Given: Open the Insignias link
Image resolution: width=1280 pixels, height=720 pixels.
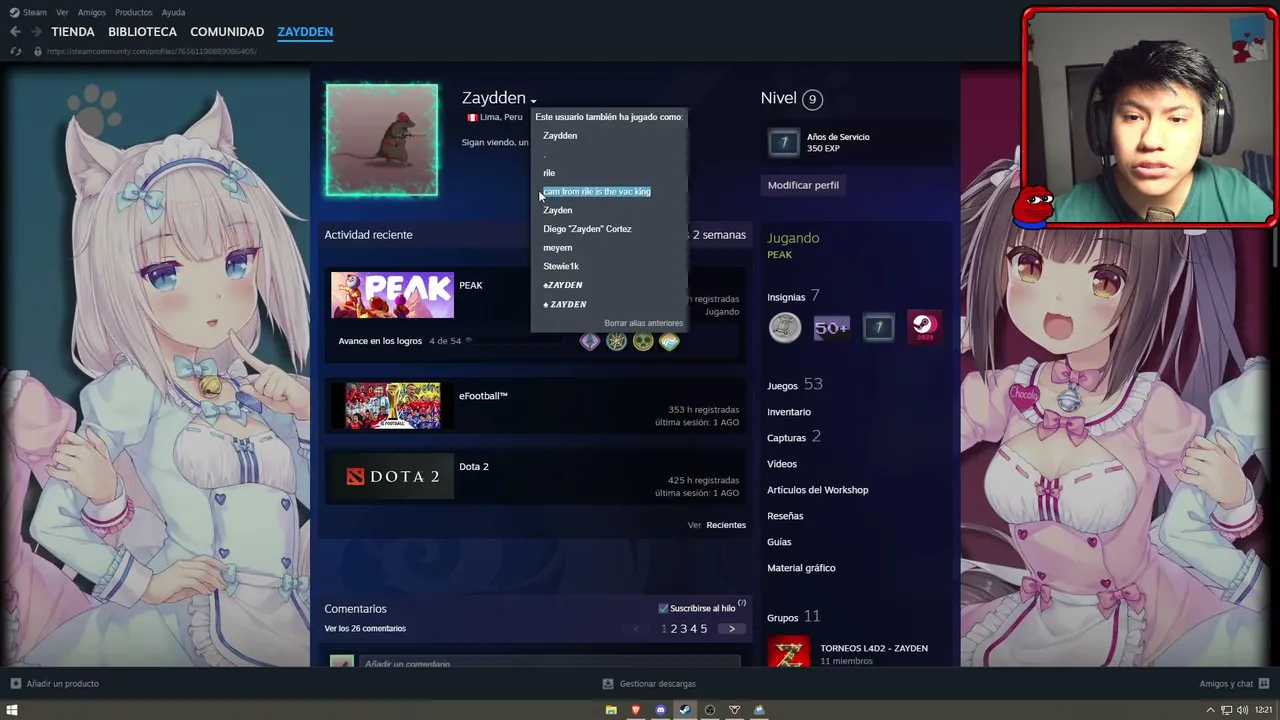Looking at the screenshot, I should (793, 296).
